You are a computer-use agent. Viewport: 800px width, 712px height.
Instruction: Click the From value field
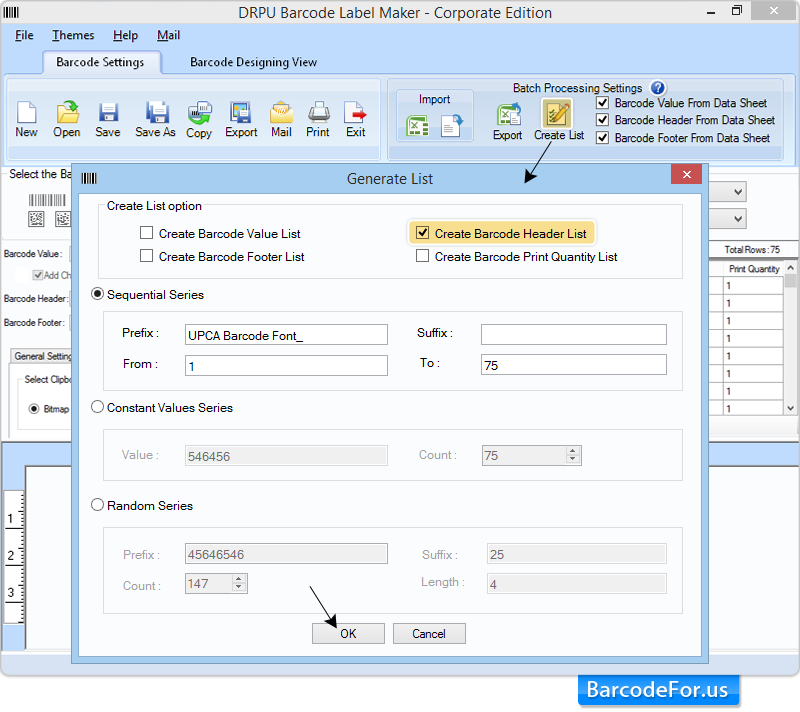click(286, 365)
